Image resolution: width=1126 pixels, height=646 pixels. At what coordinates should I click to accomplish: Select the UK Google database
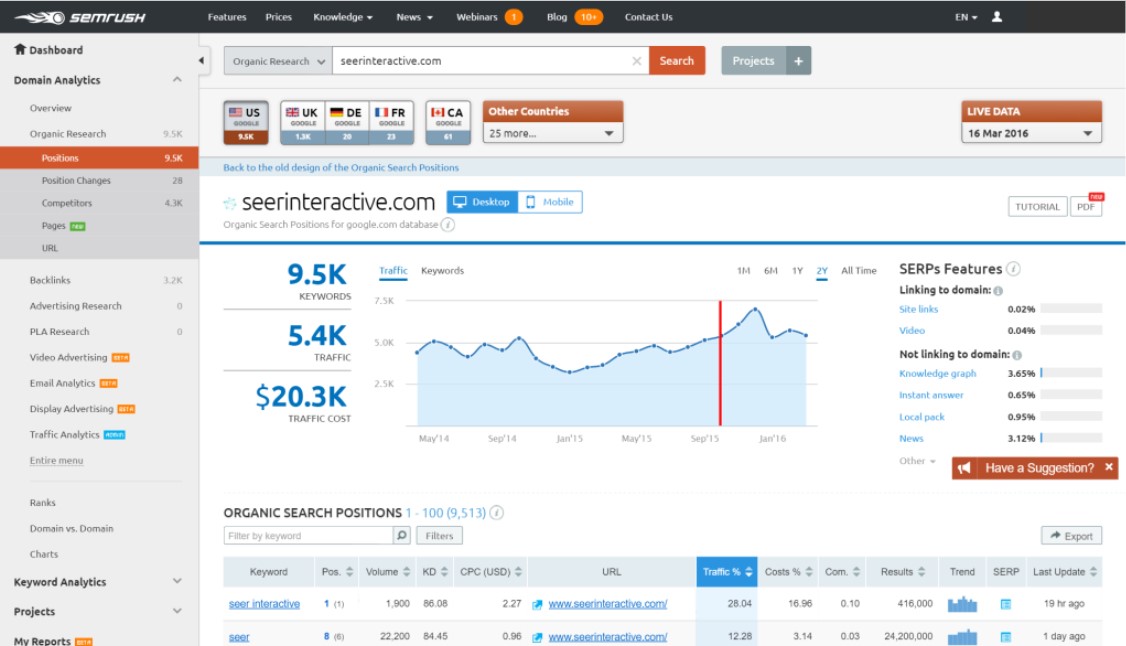click(x=302, y=123)
